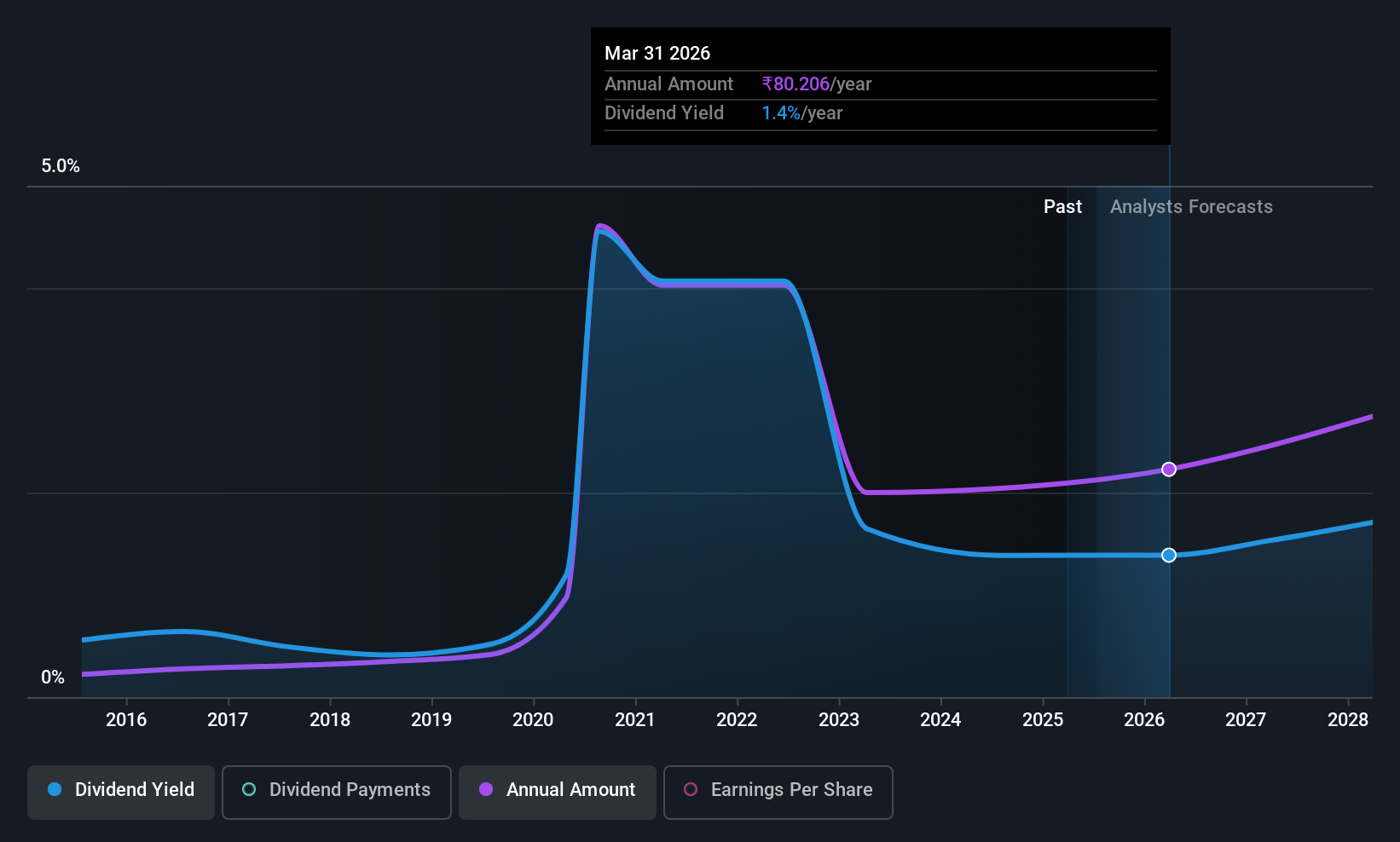Click the 0% y-axis label
Viewport: 1400px width, 842px height.
point(53,678)
